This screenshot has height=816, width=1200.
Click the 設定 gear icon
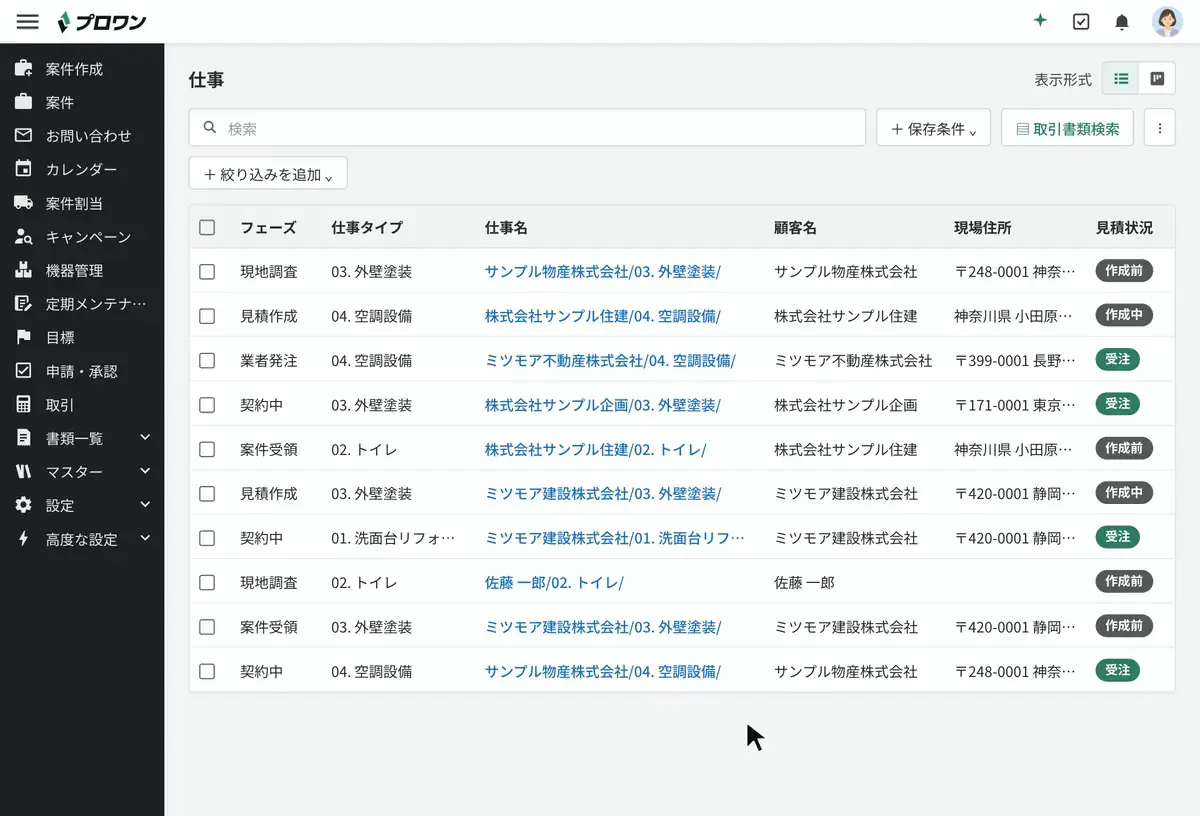[23, 505]
